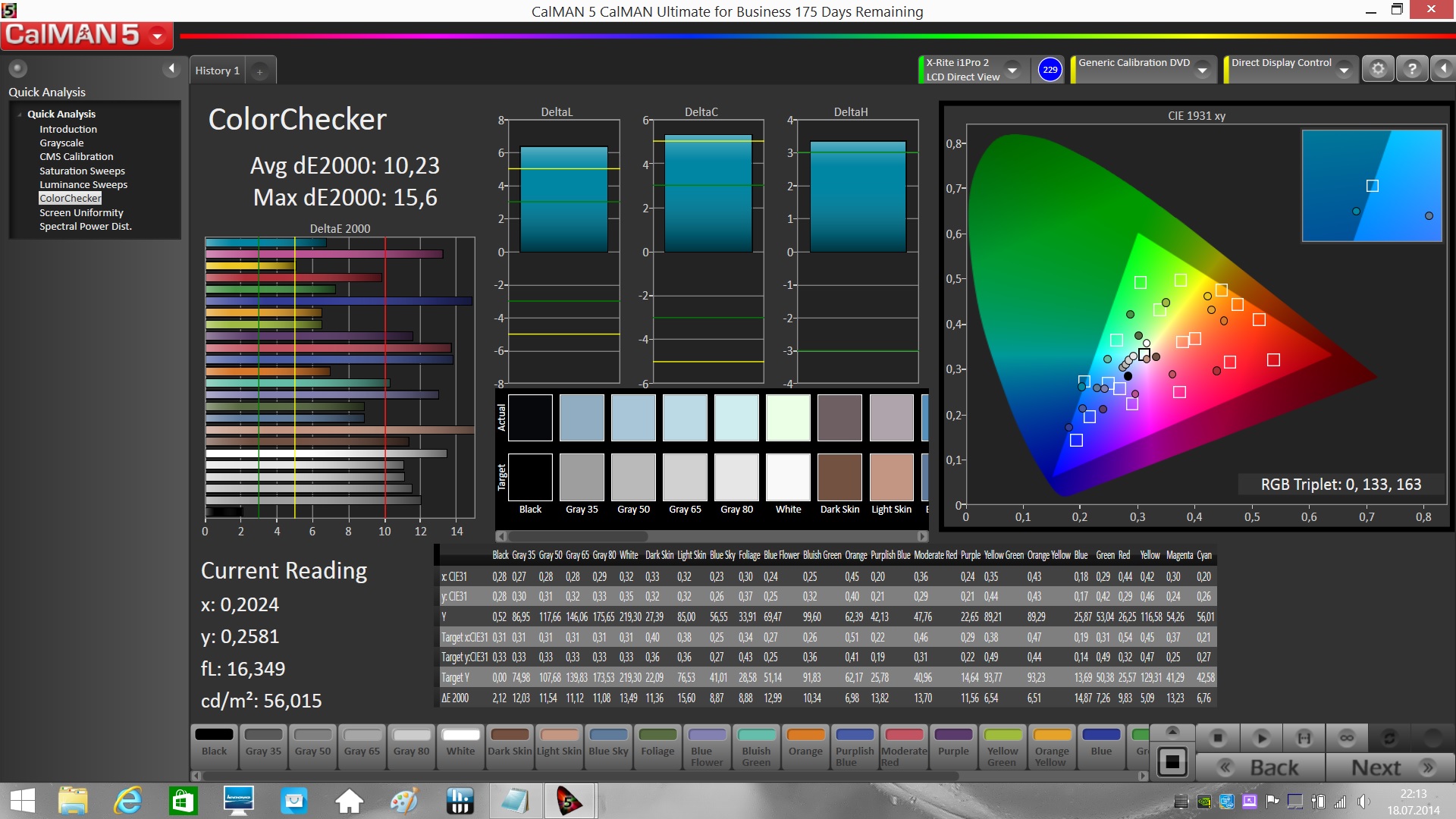Click the help question mark icon
This screenshot has height=819, width=1456.
click(1412, 69)
